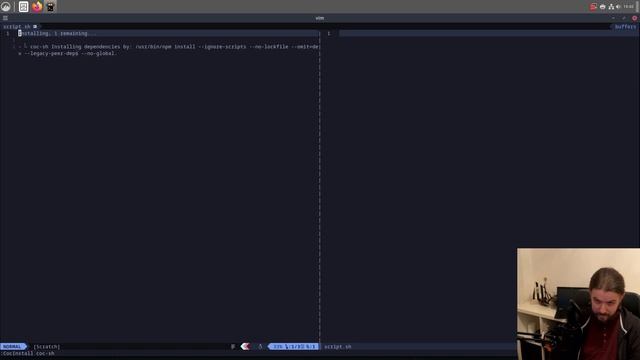
Task: Place cursor on line 1 of right pane
Action: tap(489, 33)
